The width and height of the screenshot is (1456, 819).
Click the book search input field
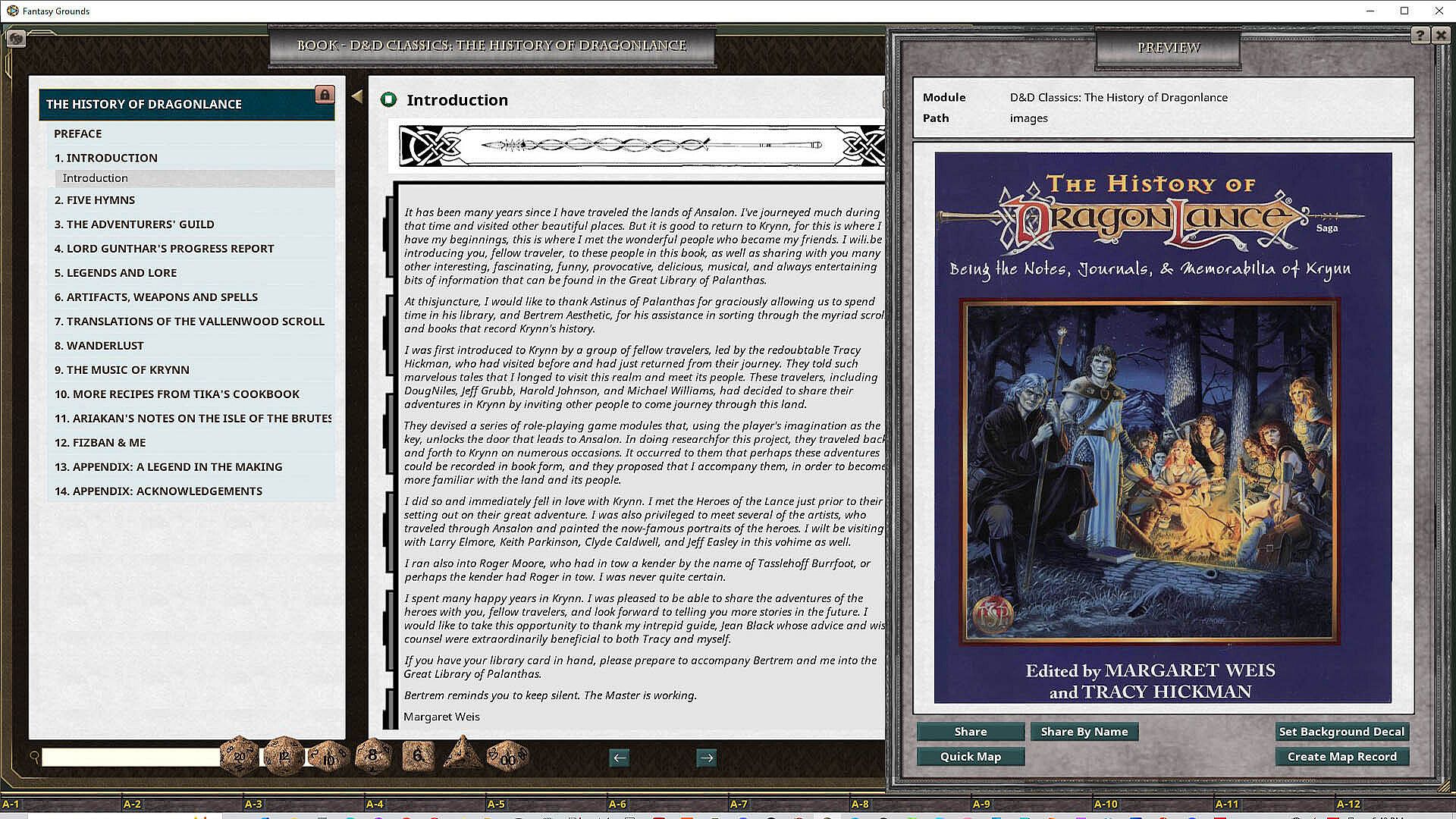tap(130, 757)
